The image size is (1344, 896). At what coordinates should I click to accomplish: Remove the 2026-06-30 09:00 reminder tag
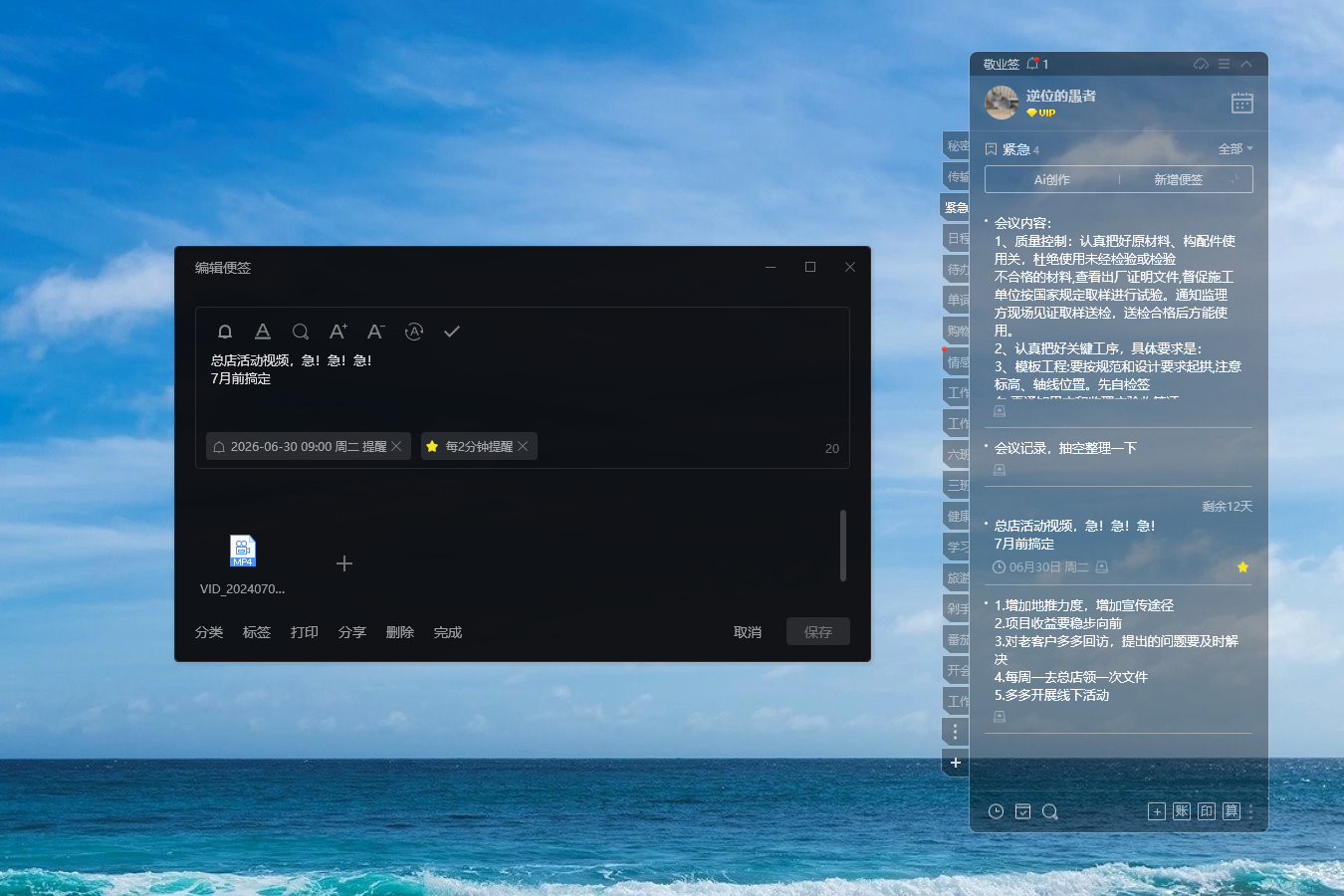click(x=396, y=446)
